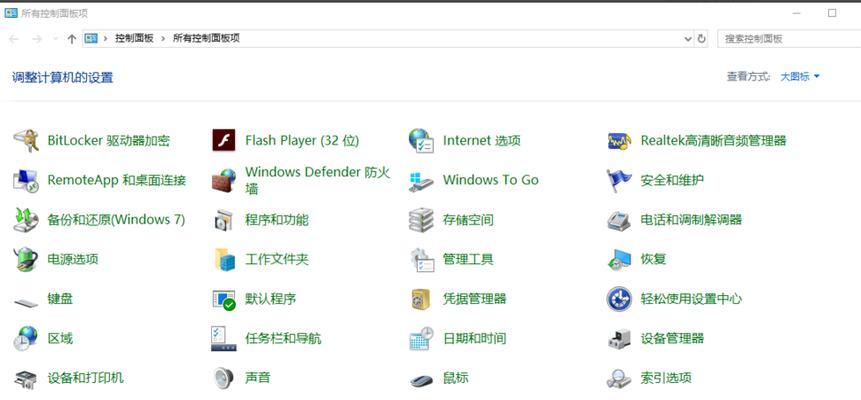Go up one level with the up arrow
Image resolution: width=861 pixels, height=400 pixels.
(71, 38)
